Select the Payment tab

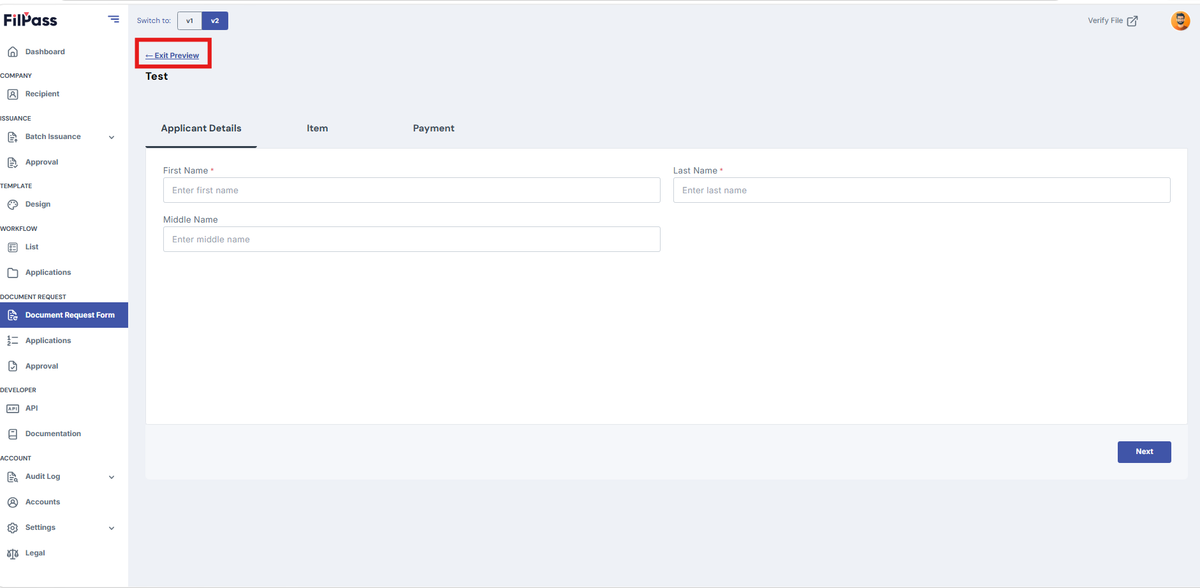click(x=434, y=129)
